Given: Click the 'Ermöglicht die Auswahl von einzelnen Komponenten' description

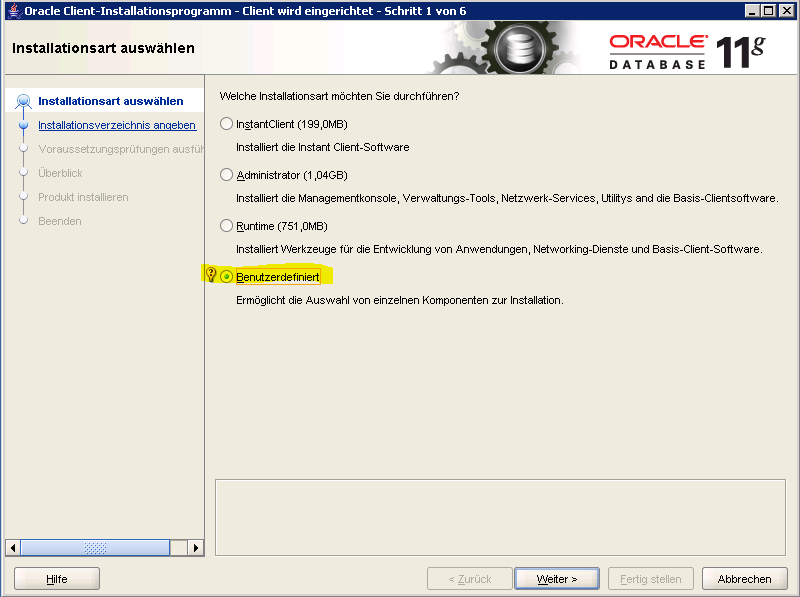Looking at the screenshot, I should tap(399, 300).
